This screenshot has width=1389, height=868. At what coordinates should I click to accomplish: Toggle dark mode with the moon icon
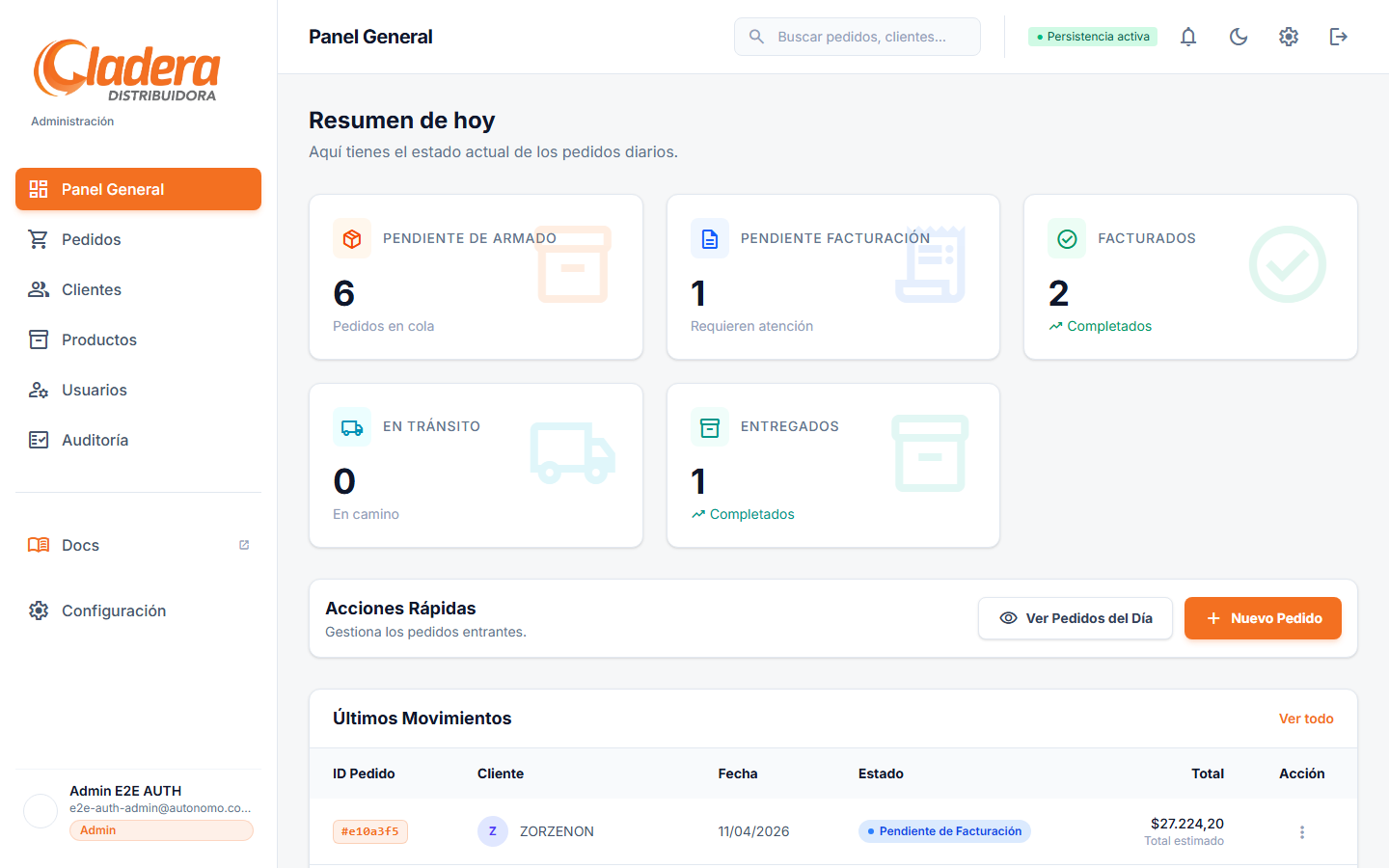coord(1239,37)
